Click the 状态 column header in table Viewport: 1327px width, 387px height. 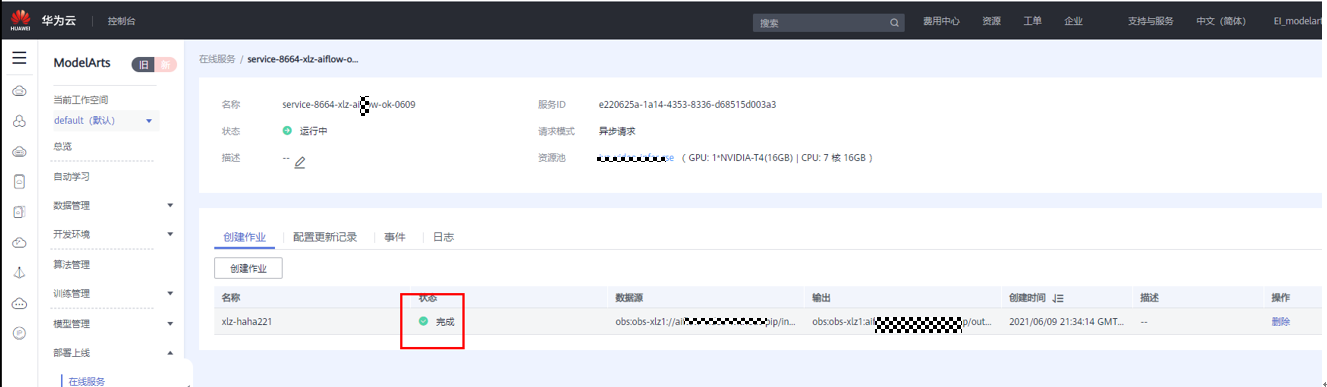[428, 298]
